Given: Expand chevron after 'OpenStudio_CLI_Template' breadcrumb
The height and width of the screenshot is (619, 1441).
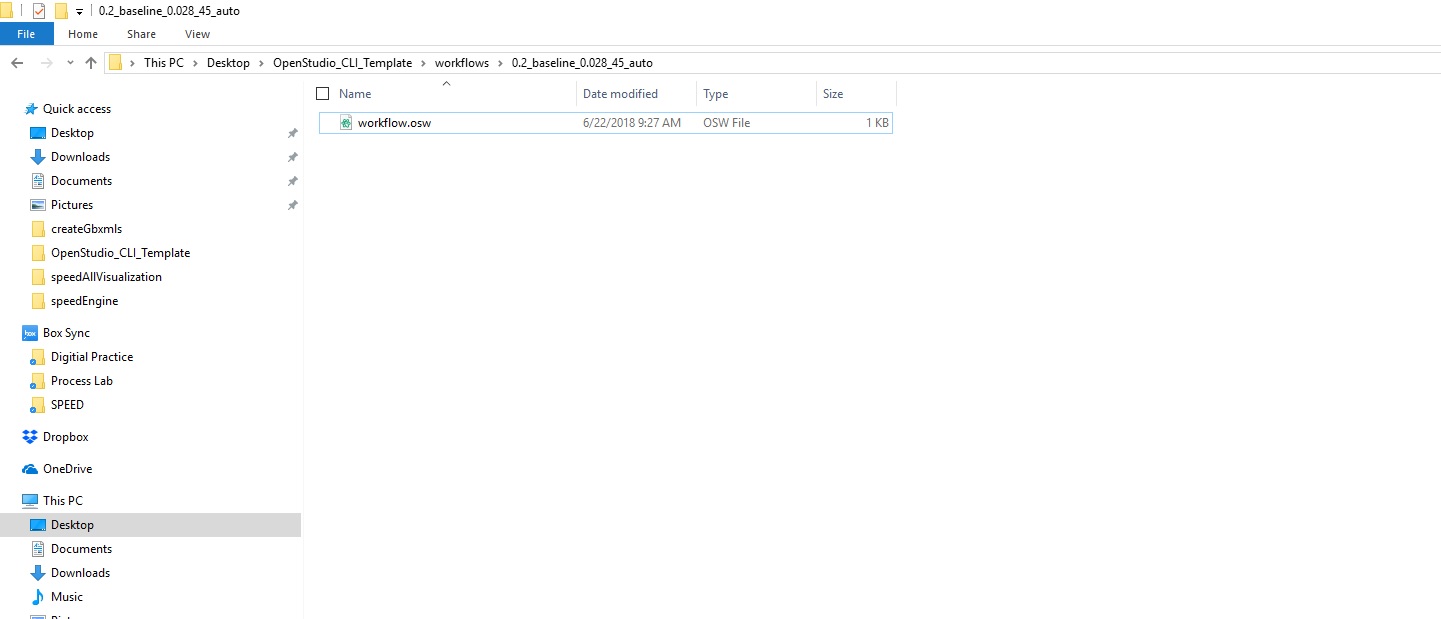Looking at the screenshot, I should (423, 63).
